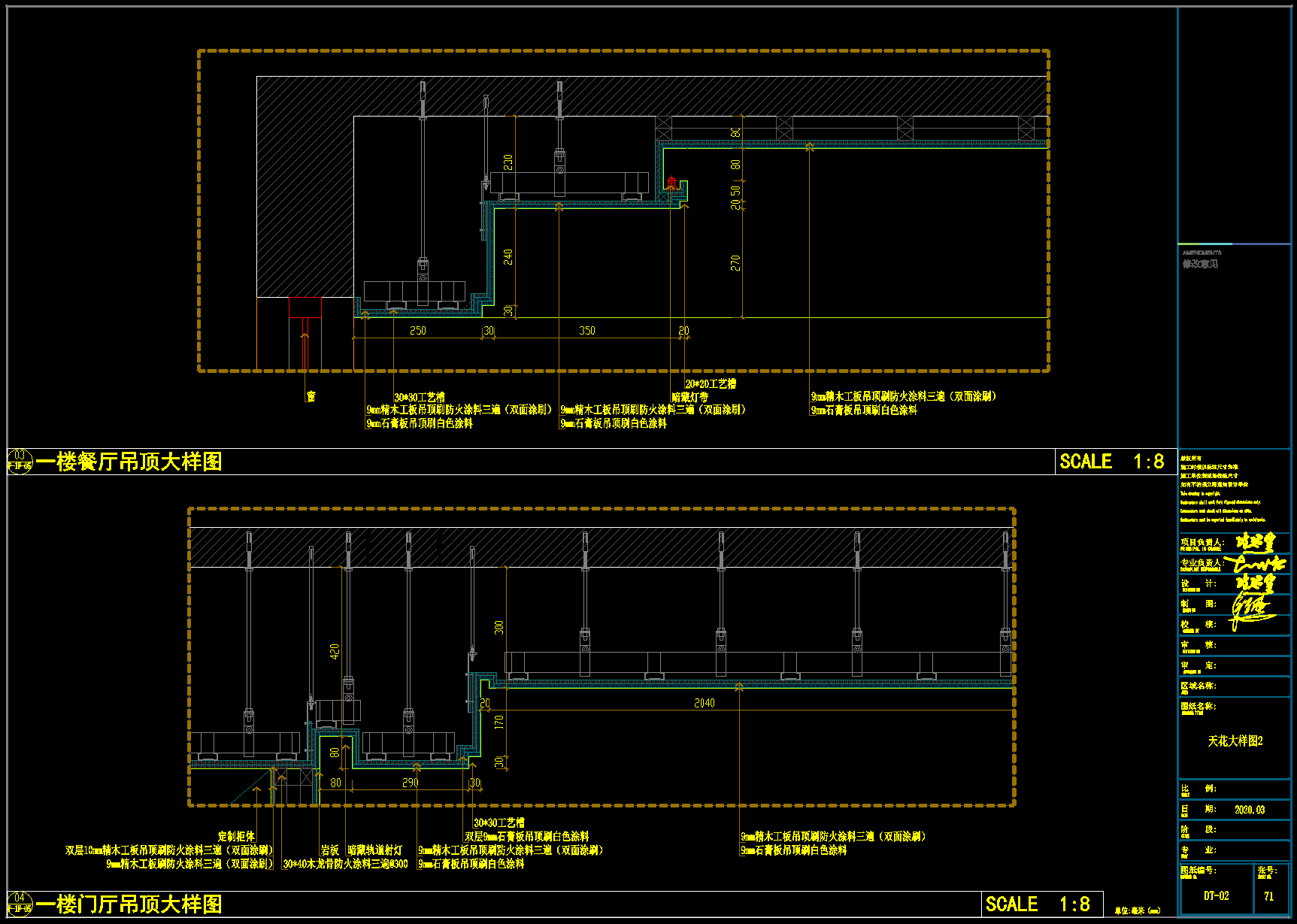Click the 420 vertical dimension
Image resolution: width=1297 pixels, height=924 pixels.
335,651
